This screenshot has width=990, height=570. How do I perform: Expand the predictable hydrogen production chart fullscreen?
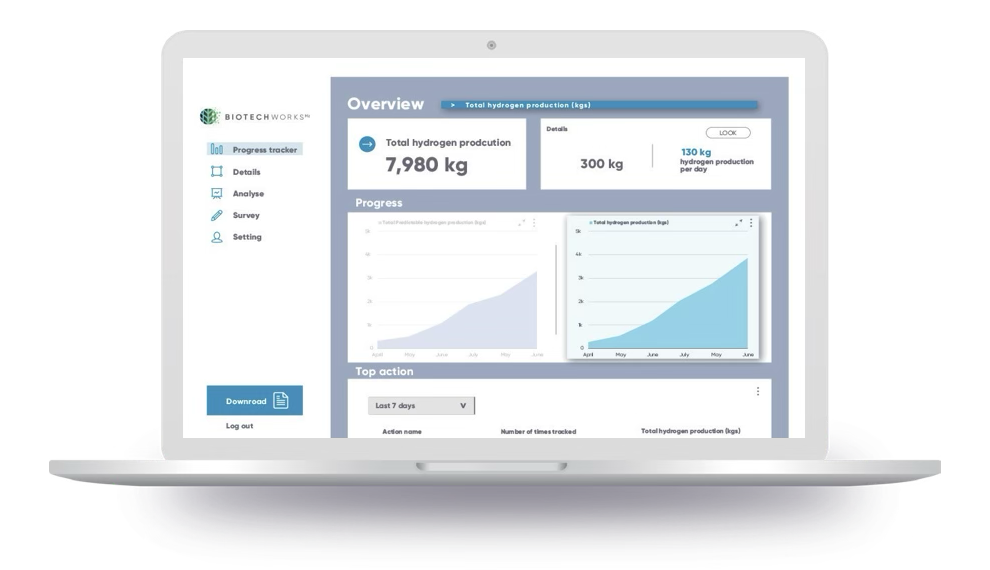point(522,223)
